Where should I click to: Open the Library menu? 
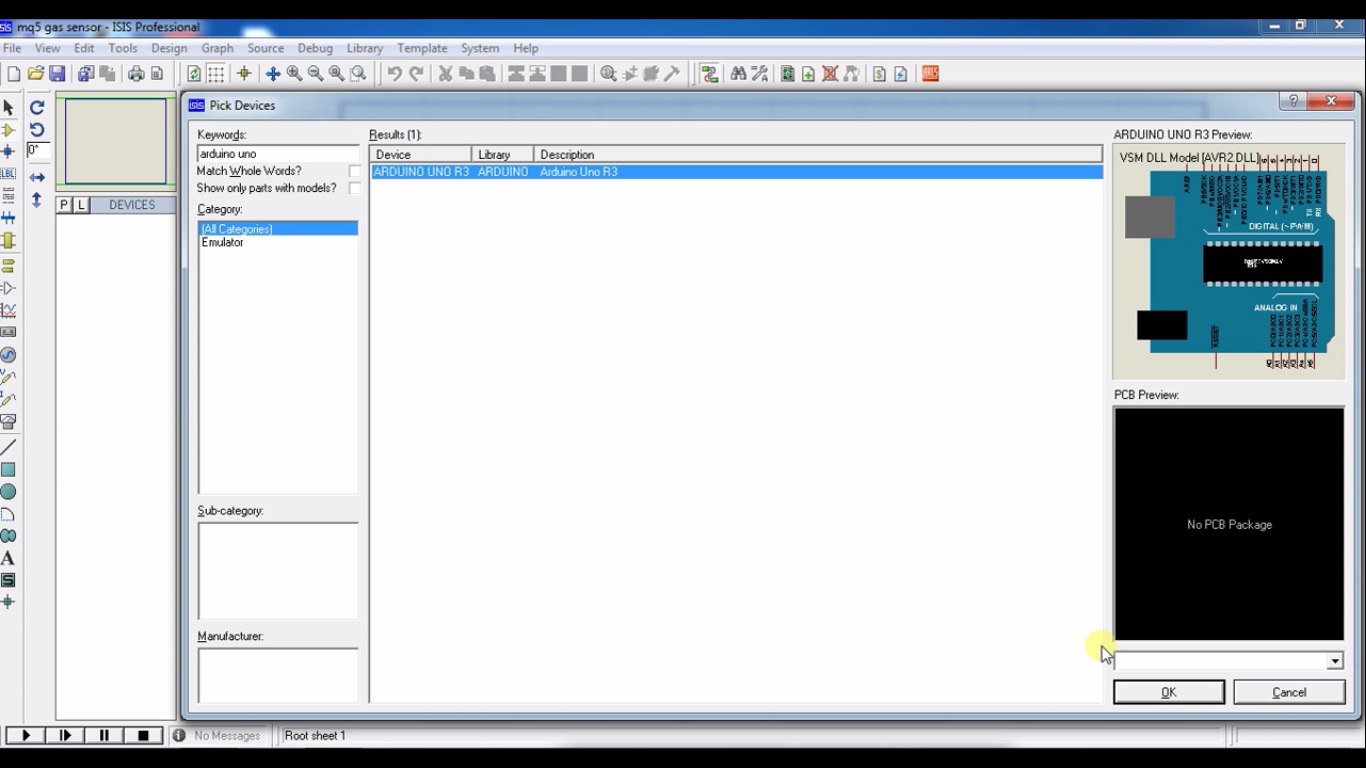(365, 48)
